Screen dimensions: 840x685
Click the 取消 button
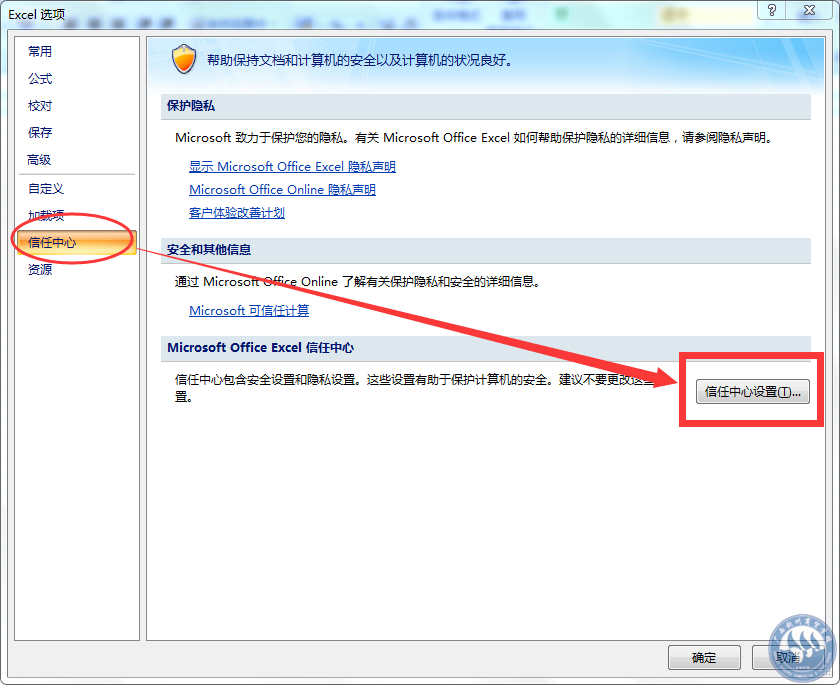(788, 658)
